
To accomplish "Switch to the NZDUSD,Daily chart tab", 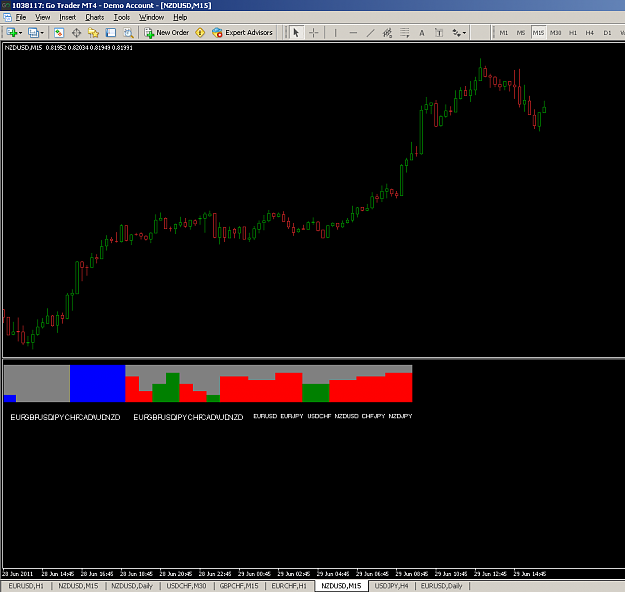I will pos(132,586).
